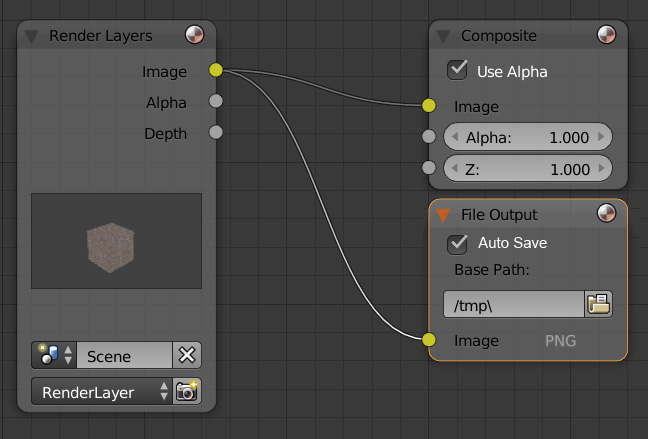Image resolution: width=648 pixels, height=439 pixels.
Task: Click the /tmp\ base path field
Action: [x=514, y=305]
